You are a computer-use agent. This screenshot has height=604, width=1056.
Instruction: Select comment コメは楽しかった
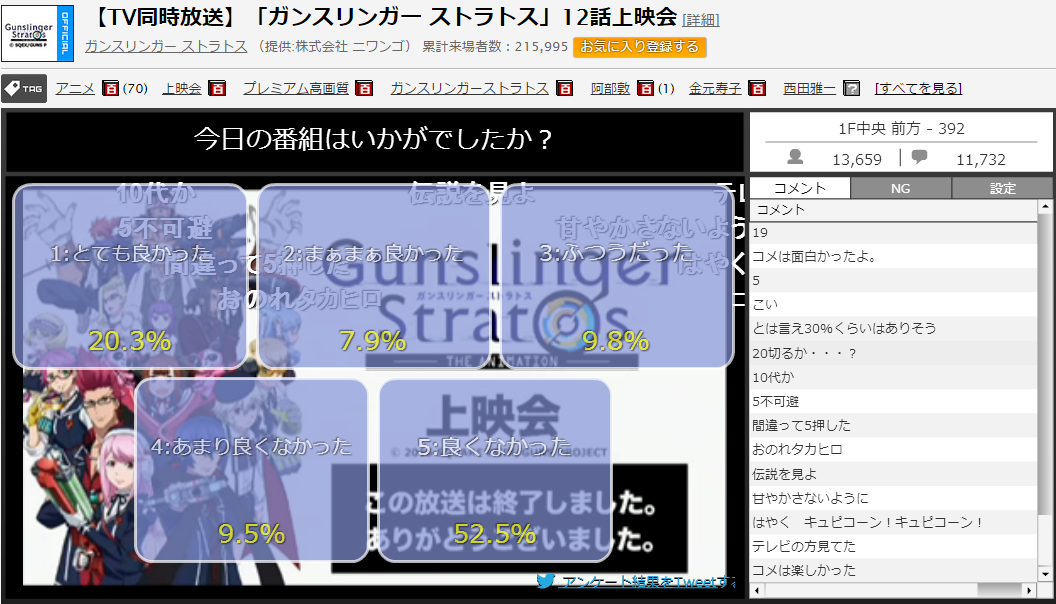[x=893, y=570]
